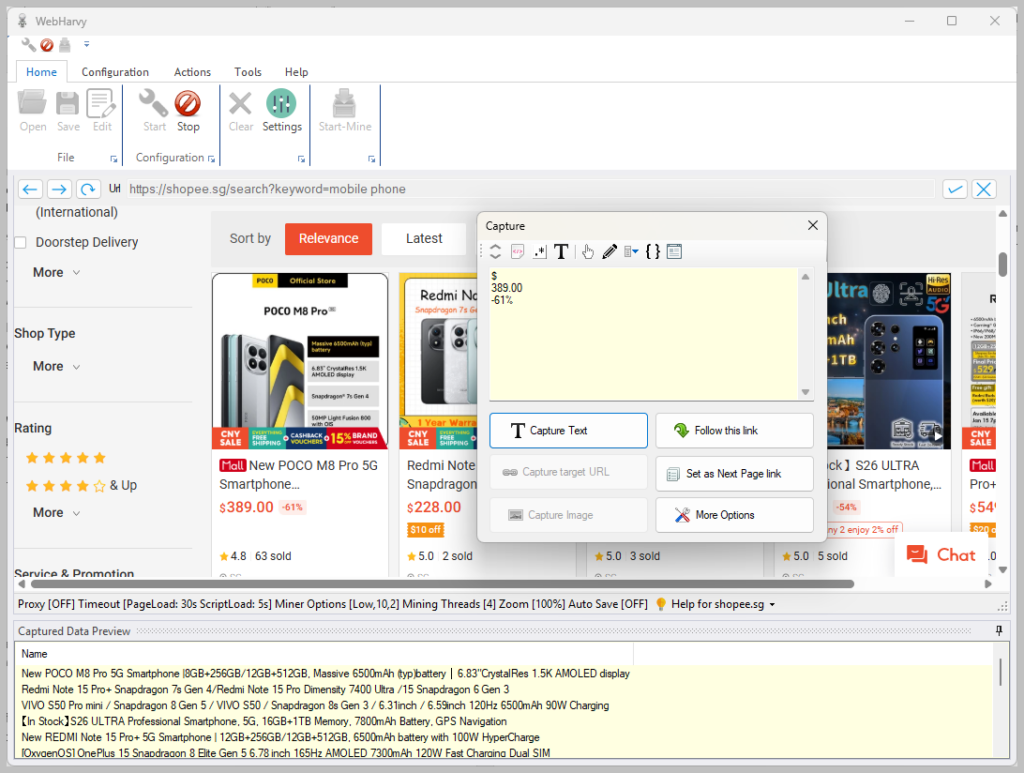Click the refresh icon beside the URL bar
The width and height of the screenshot is (1024, 773).
(x=88, y=189)
